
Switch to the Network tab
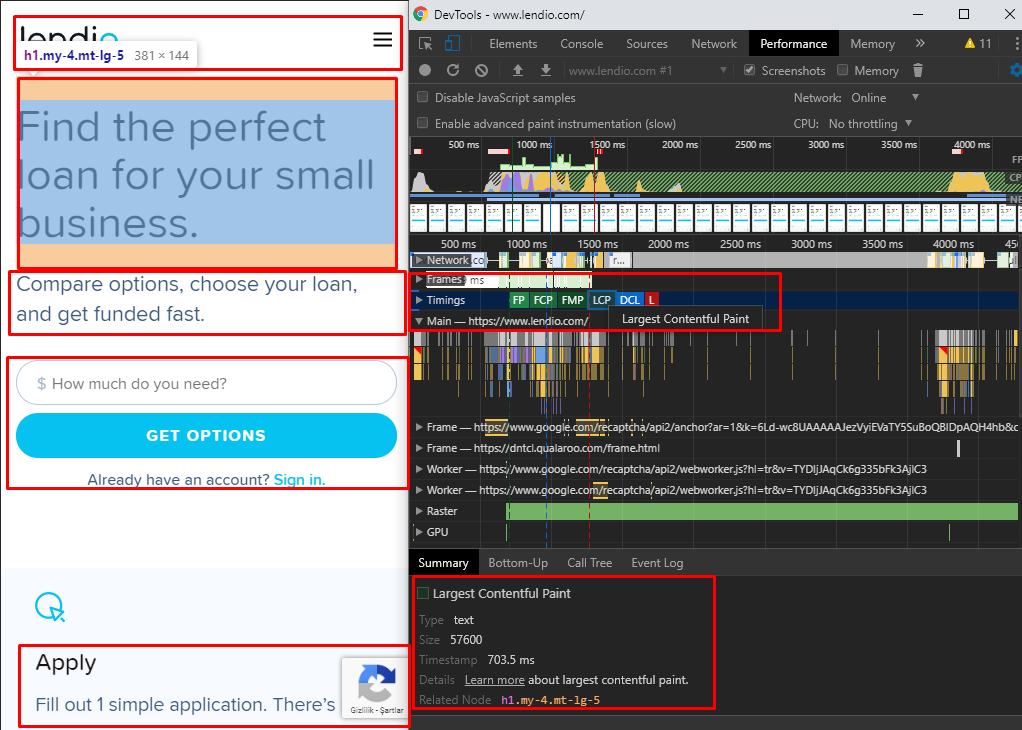(x=713, y=44)
